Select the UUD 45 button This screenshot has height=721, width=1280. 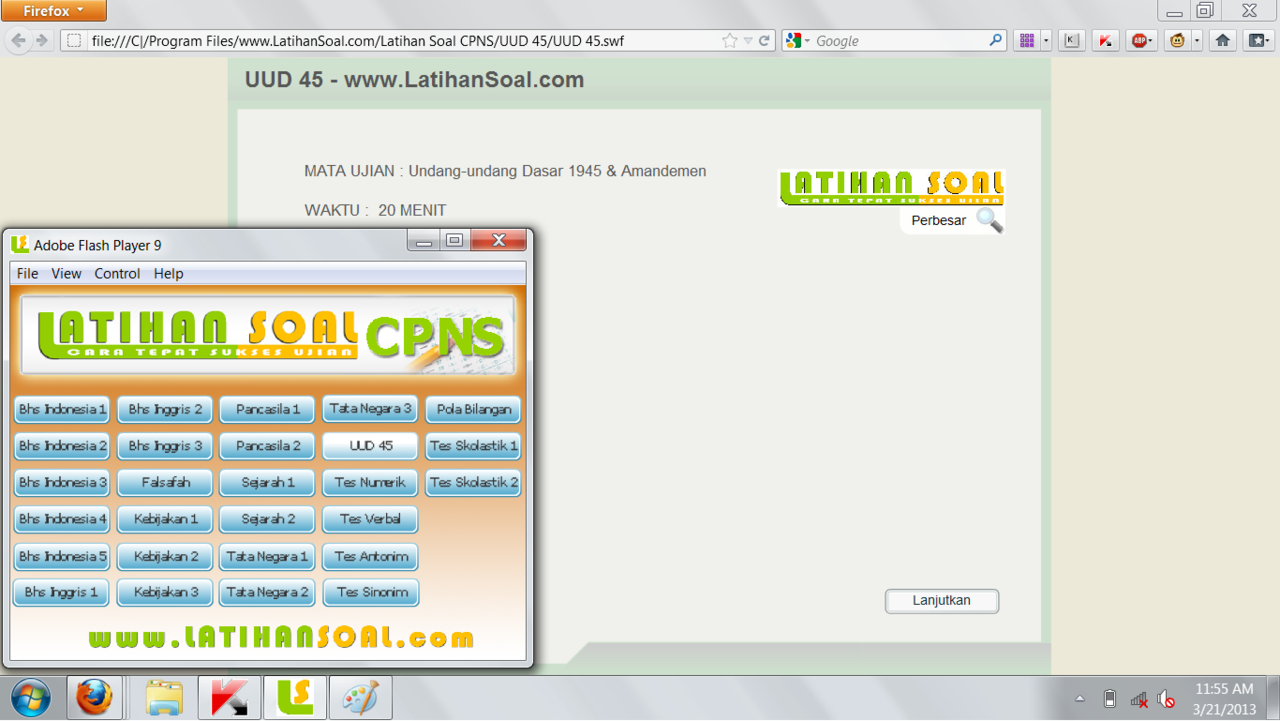pos(370,446)
